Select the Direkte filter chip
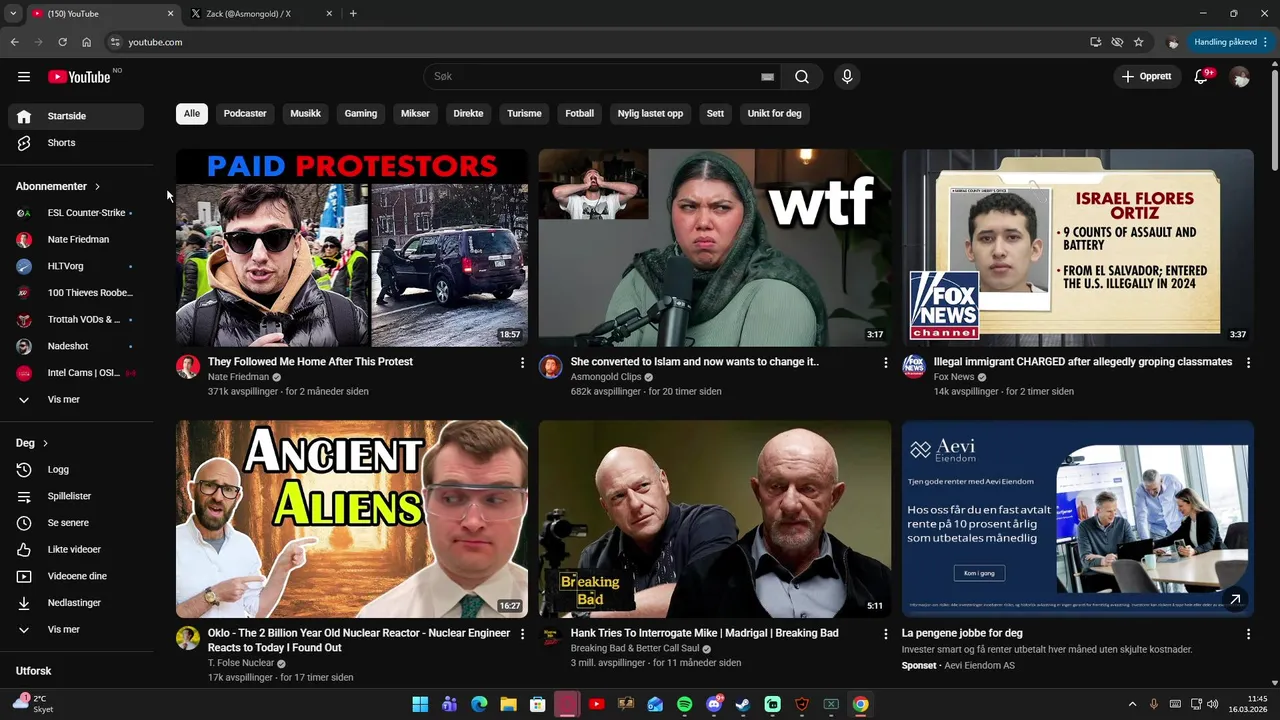Viewport: 1280px width, 720px height. [468, 114]
